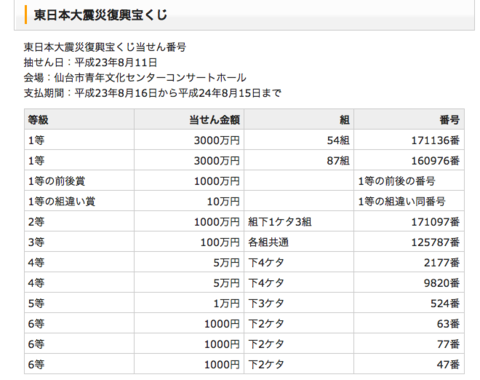The height and width of the screenshot is (380, 480).
Task: Click 5万円 in the 2177番 row
Action: [227, 263]
